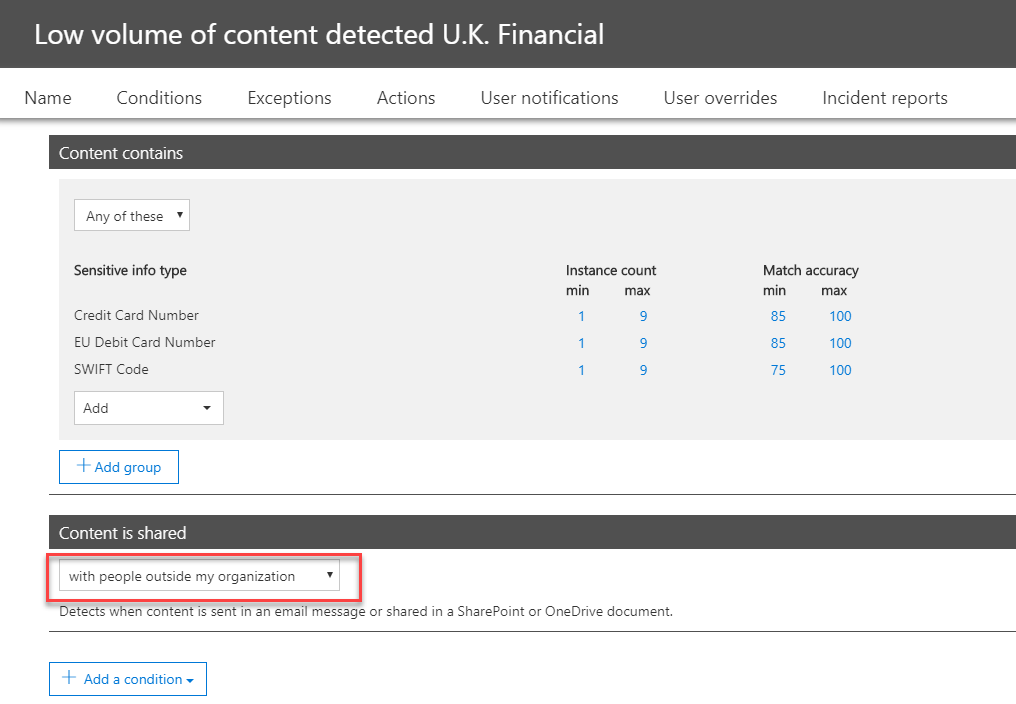This screenshot has width=1016, height=704.
Task: Open the Add sensitive info type dropdown
Action: [x=149, y=408]
